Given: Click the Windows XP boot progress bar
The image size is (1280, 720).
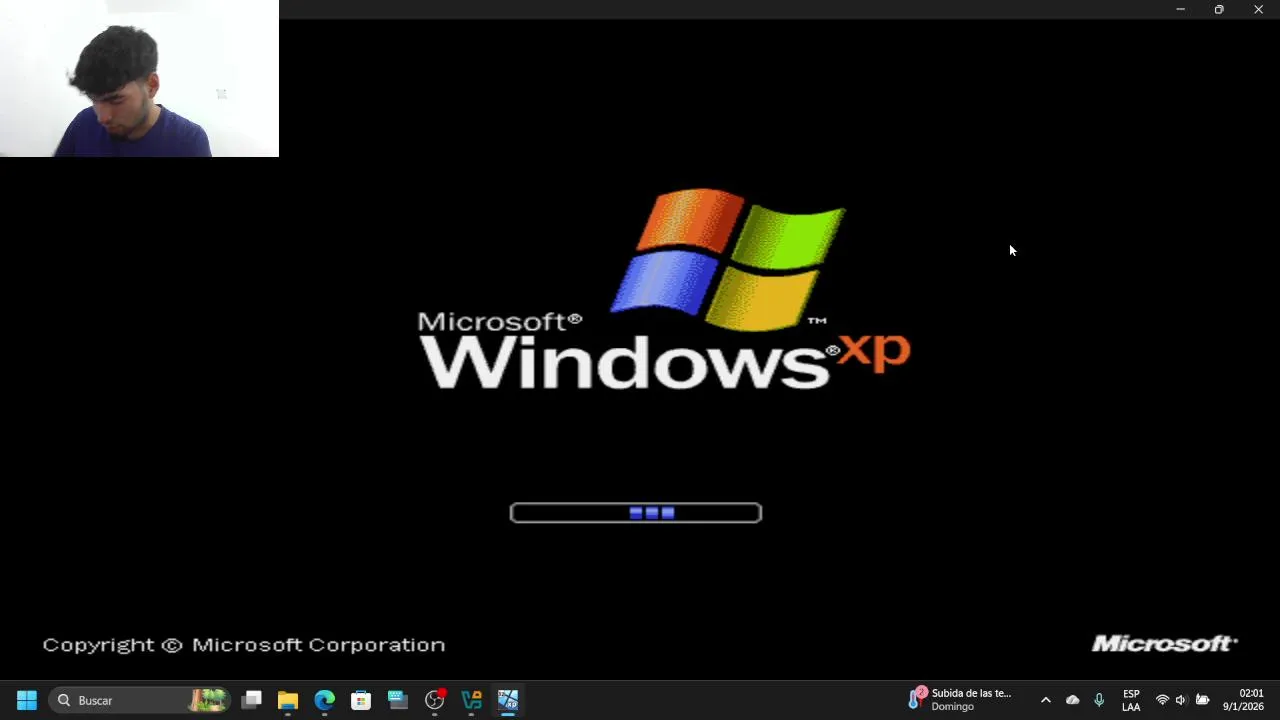Looking at the screenshot, I should pyautogui.click(x=636, y=513).
